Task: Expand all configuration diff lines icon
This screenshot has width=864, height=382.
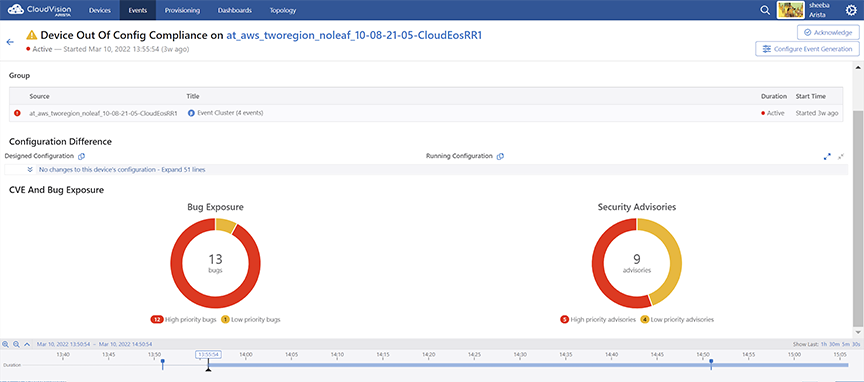Action: (x=827, y=157)
